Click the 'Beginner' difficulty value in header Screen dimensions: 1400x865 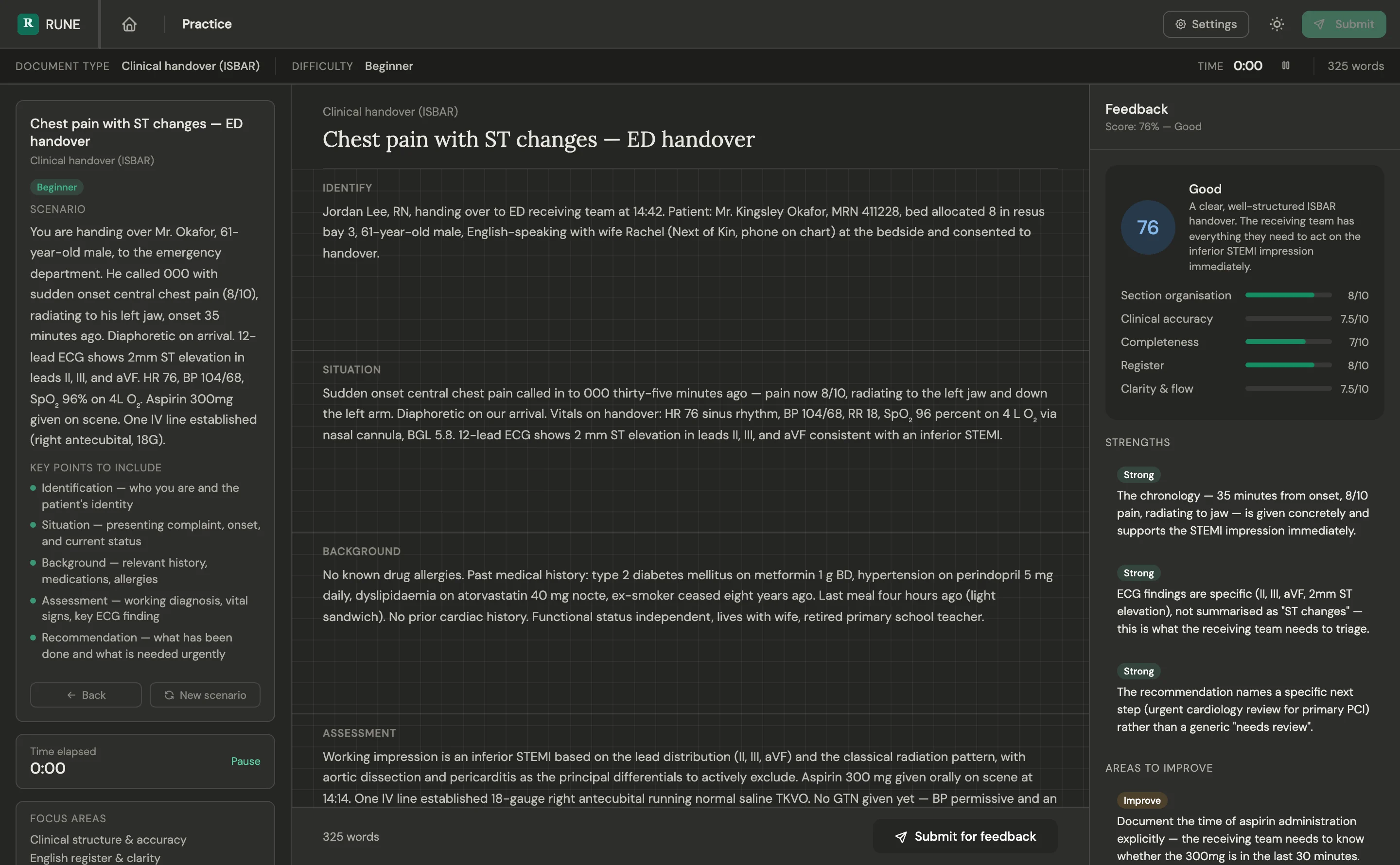(389, 66)
